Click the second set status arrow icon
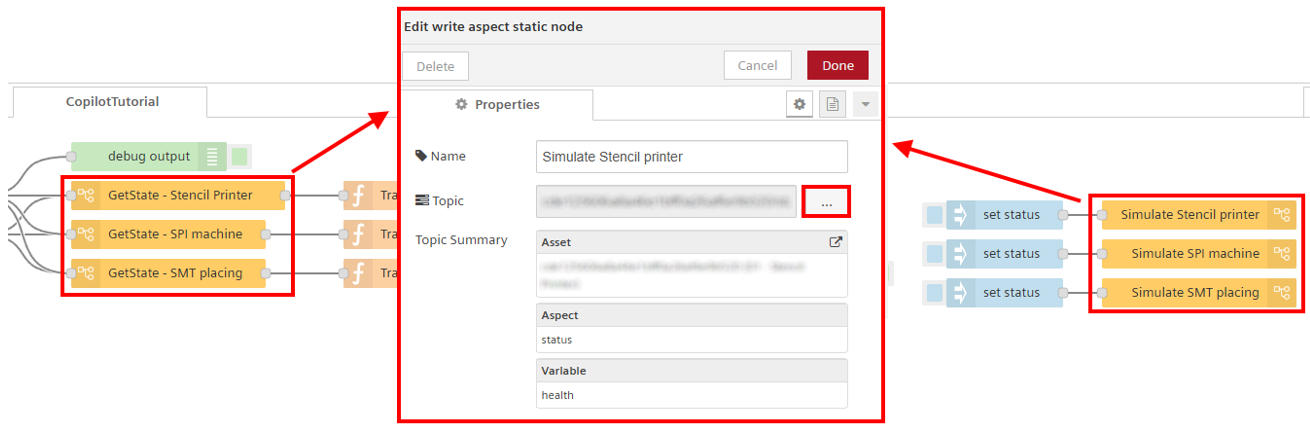This screenshot has width=1310, height=429. 959,254
